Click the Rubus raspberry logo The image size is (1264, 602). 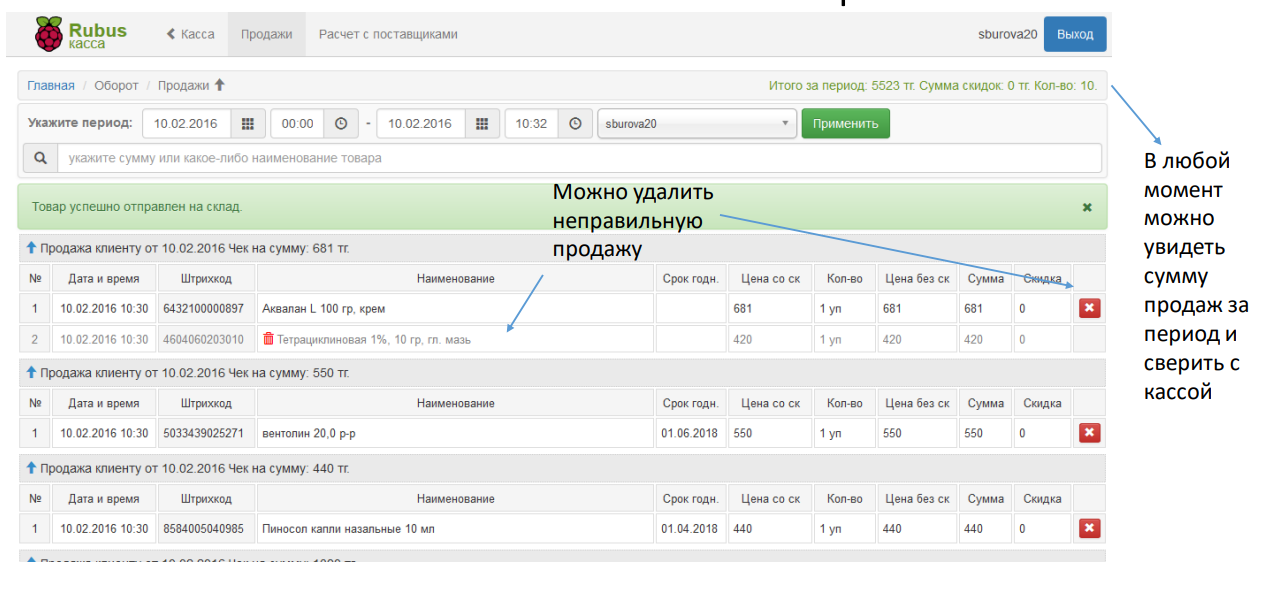(48, 34)
